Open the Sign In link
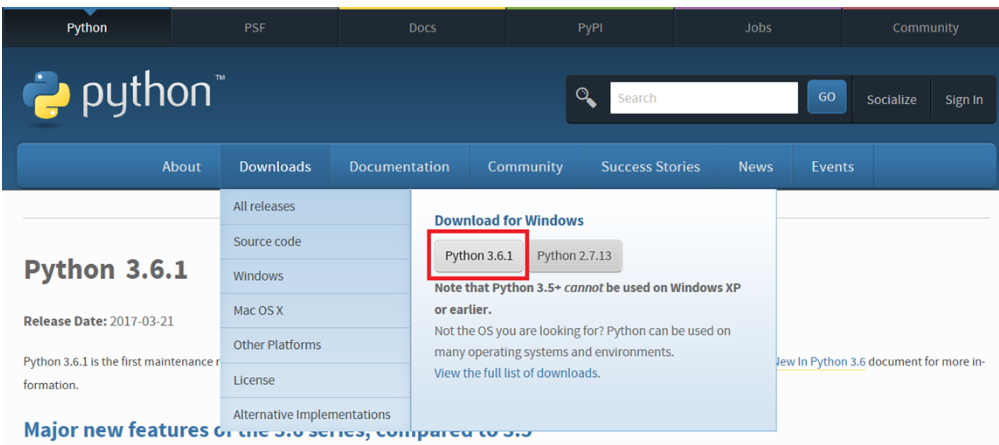 coord(963,99)
